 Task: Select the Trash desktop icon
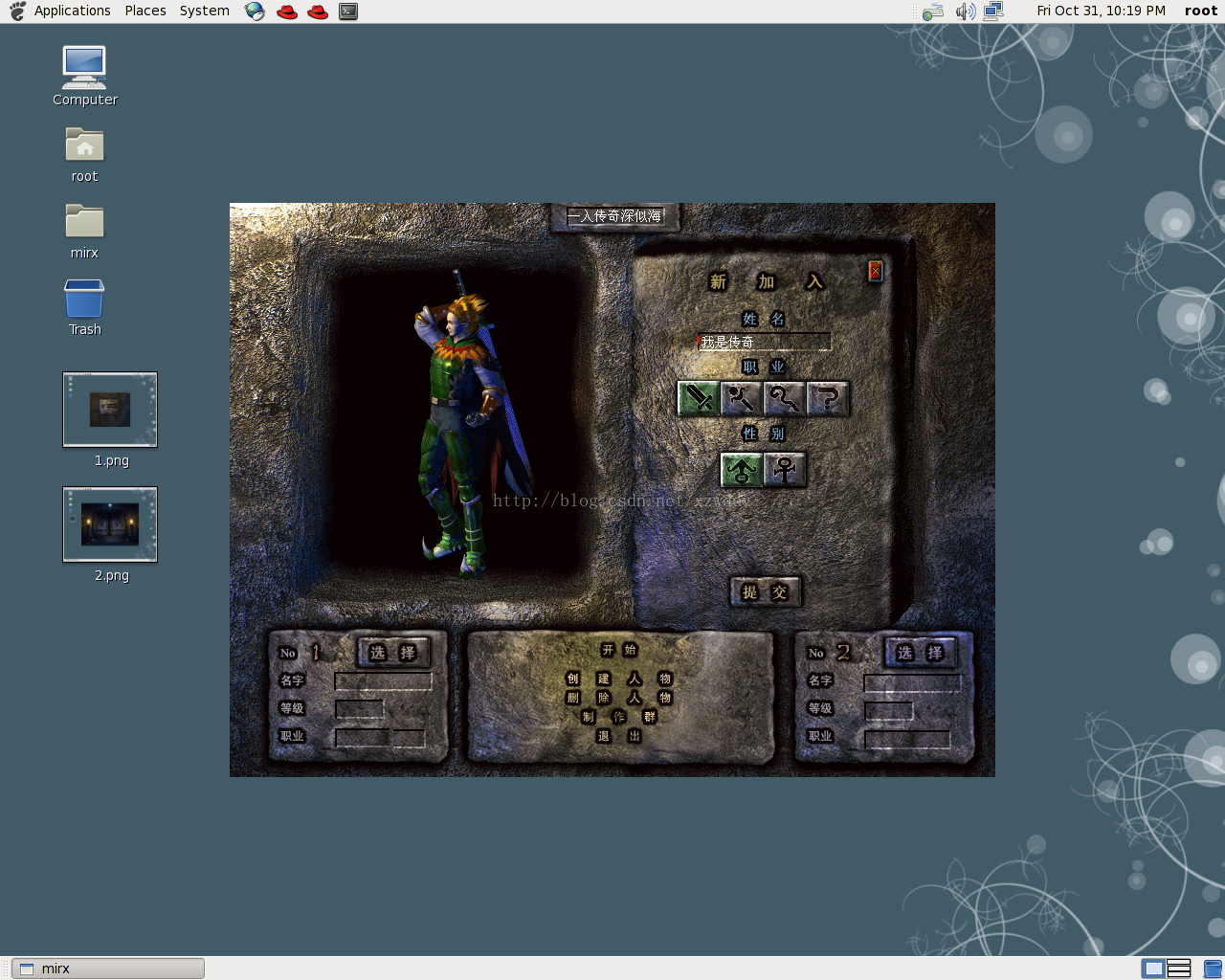pos(84,307)
